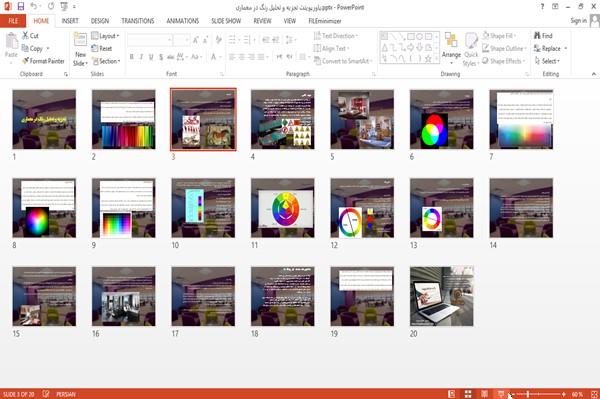
Task: Start Slide Show from the status bar icon
Action: (501, 394)
